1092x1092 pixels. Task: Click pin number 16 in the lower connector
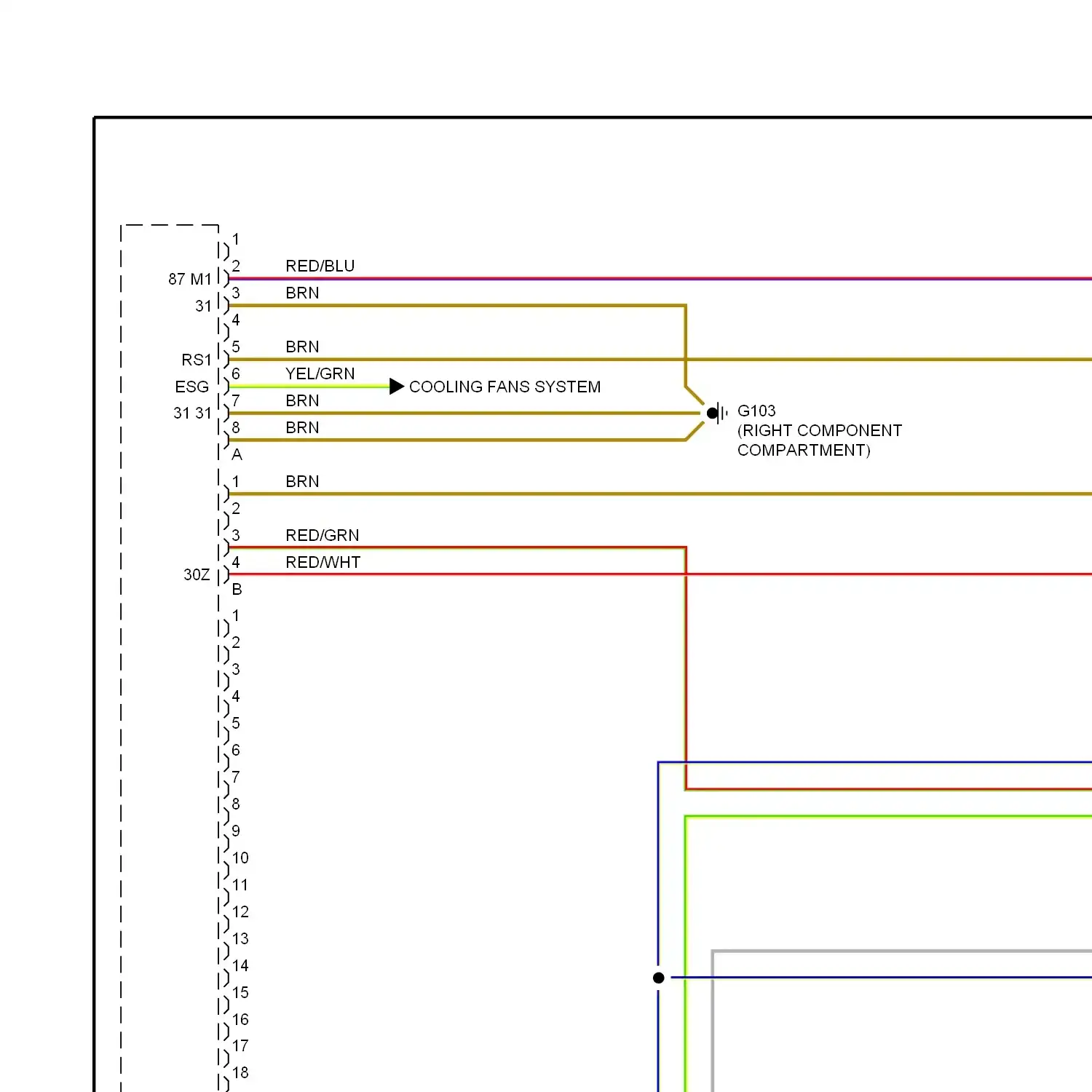click(240, 1019)
